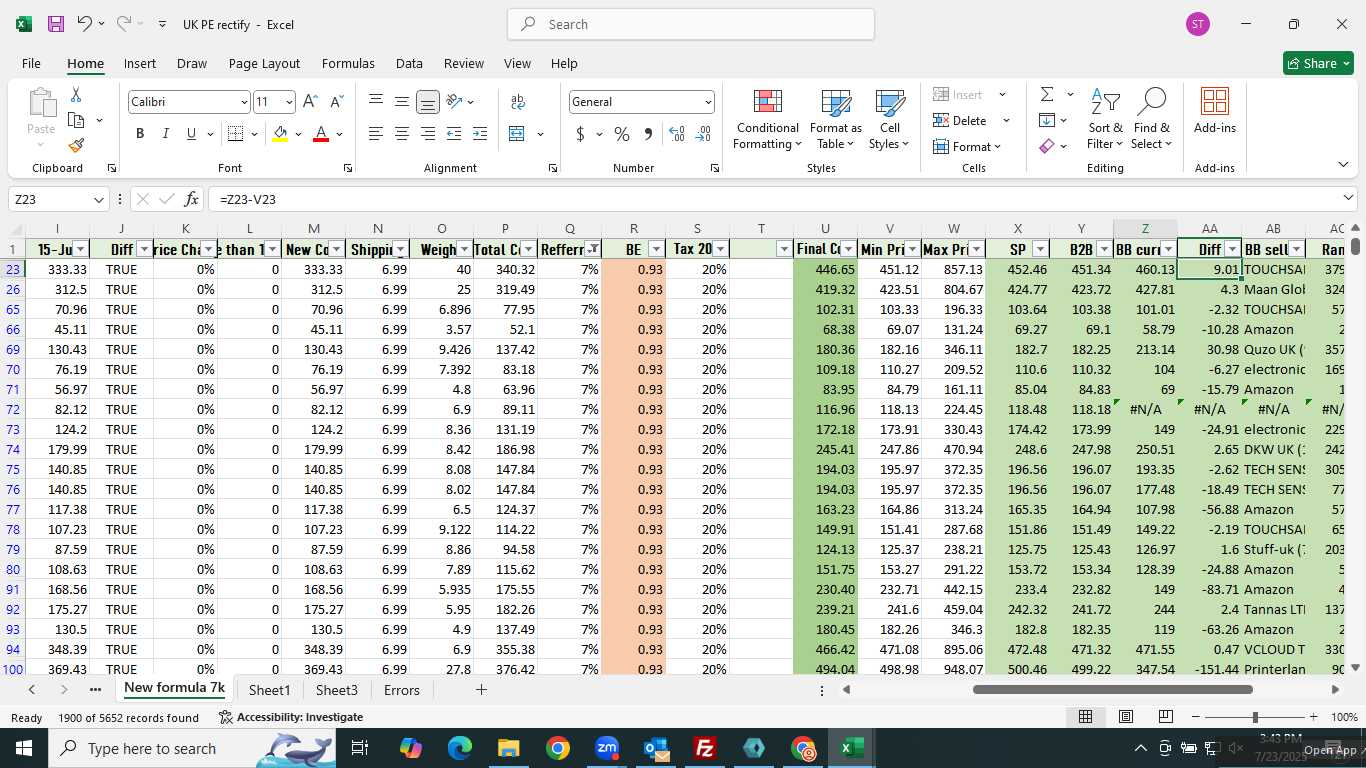
Task: Expand the Name Box dropdown
Action: [x=98, y=199]
